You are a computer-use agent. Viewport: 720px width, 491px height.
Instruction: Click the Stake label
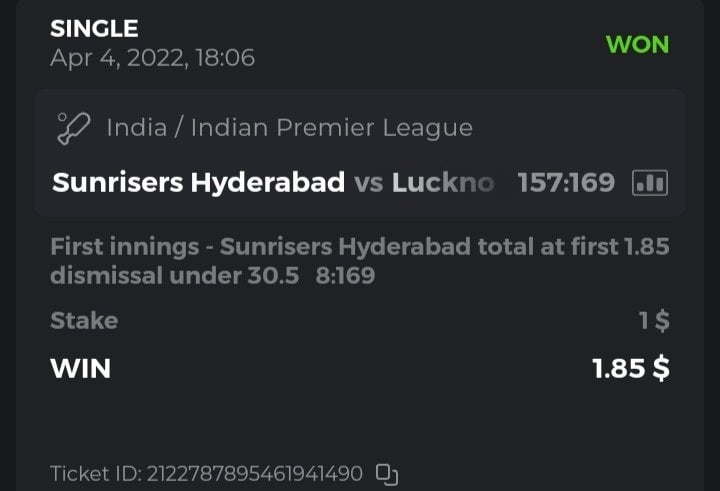(x=84, y=321)
